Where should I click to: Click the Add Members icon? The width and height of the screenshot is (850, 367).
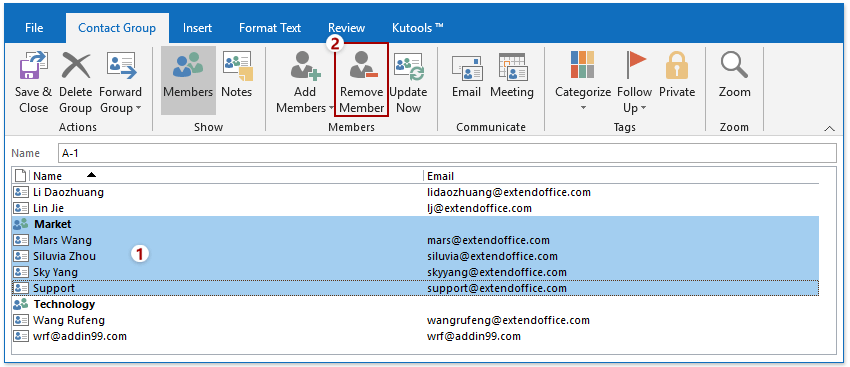click(305, 65)
